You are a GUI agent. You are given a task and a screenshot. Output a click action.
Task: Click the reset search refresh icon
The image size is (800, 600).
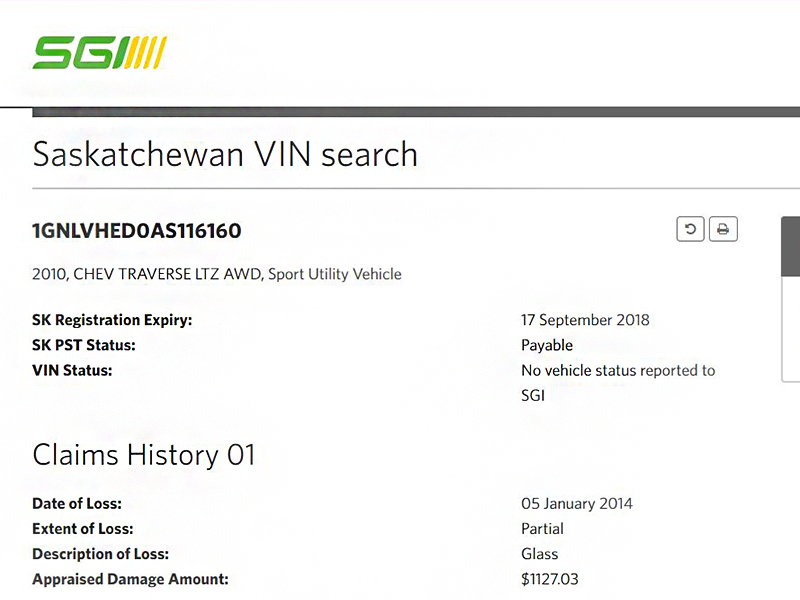coord(690,229)
